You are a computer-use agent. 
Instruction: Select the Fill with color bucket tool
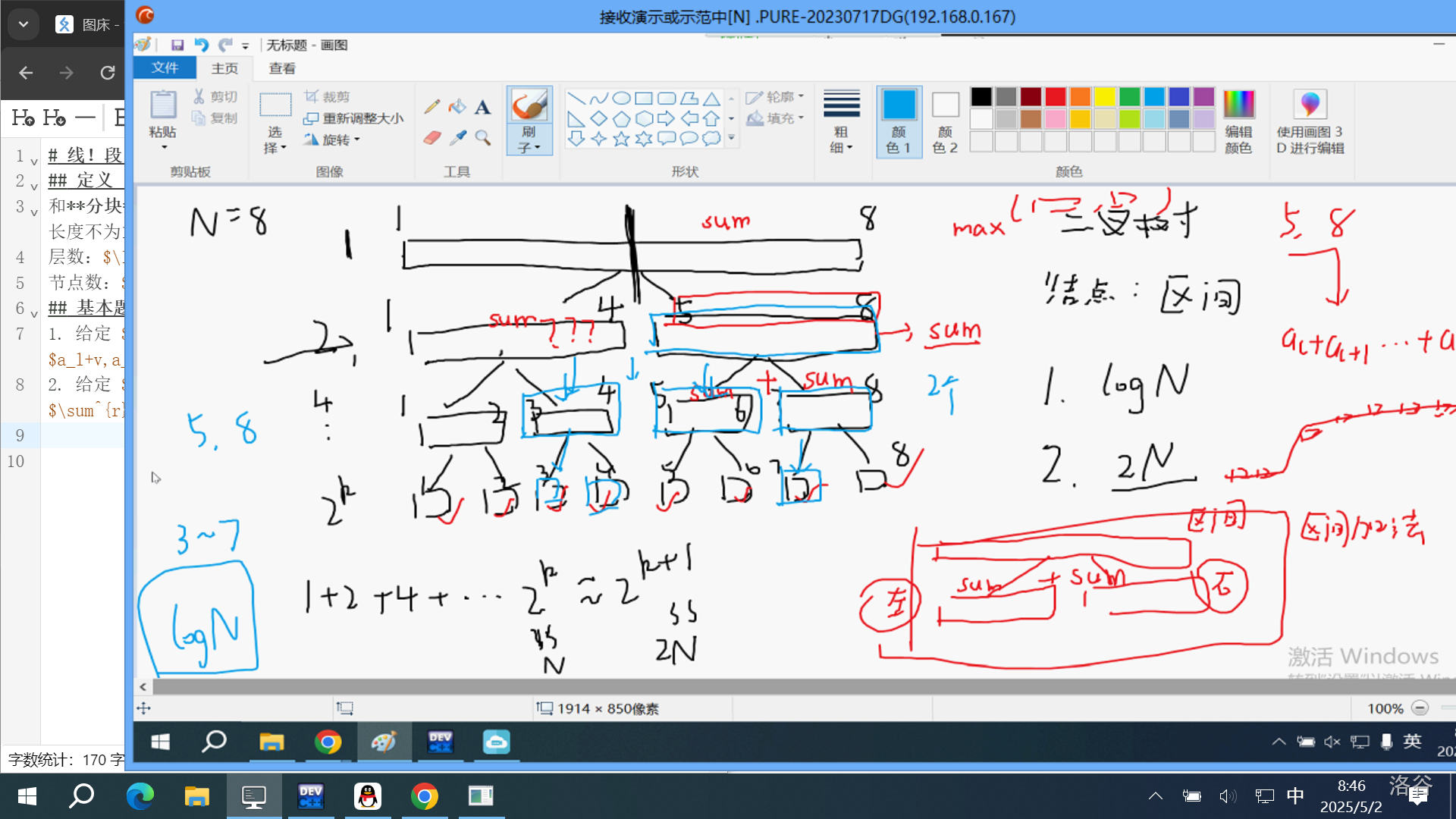[x=457, y=107]
